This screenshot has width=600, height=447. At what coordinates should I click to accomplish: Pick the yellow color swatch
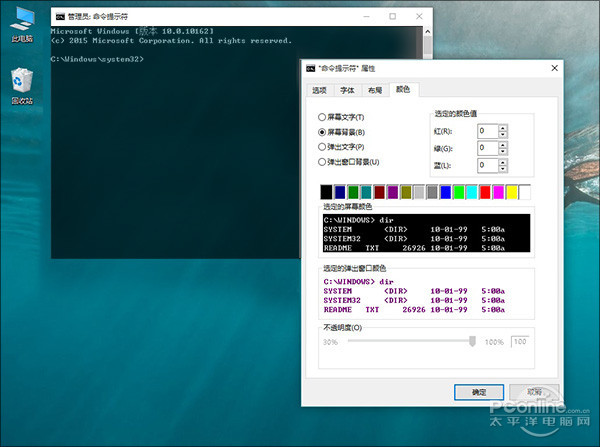click(512, 192)
